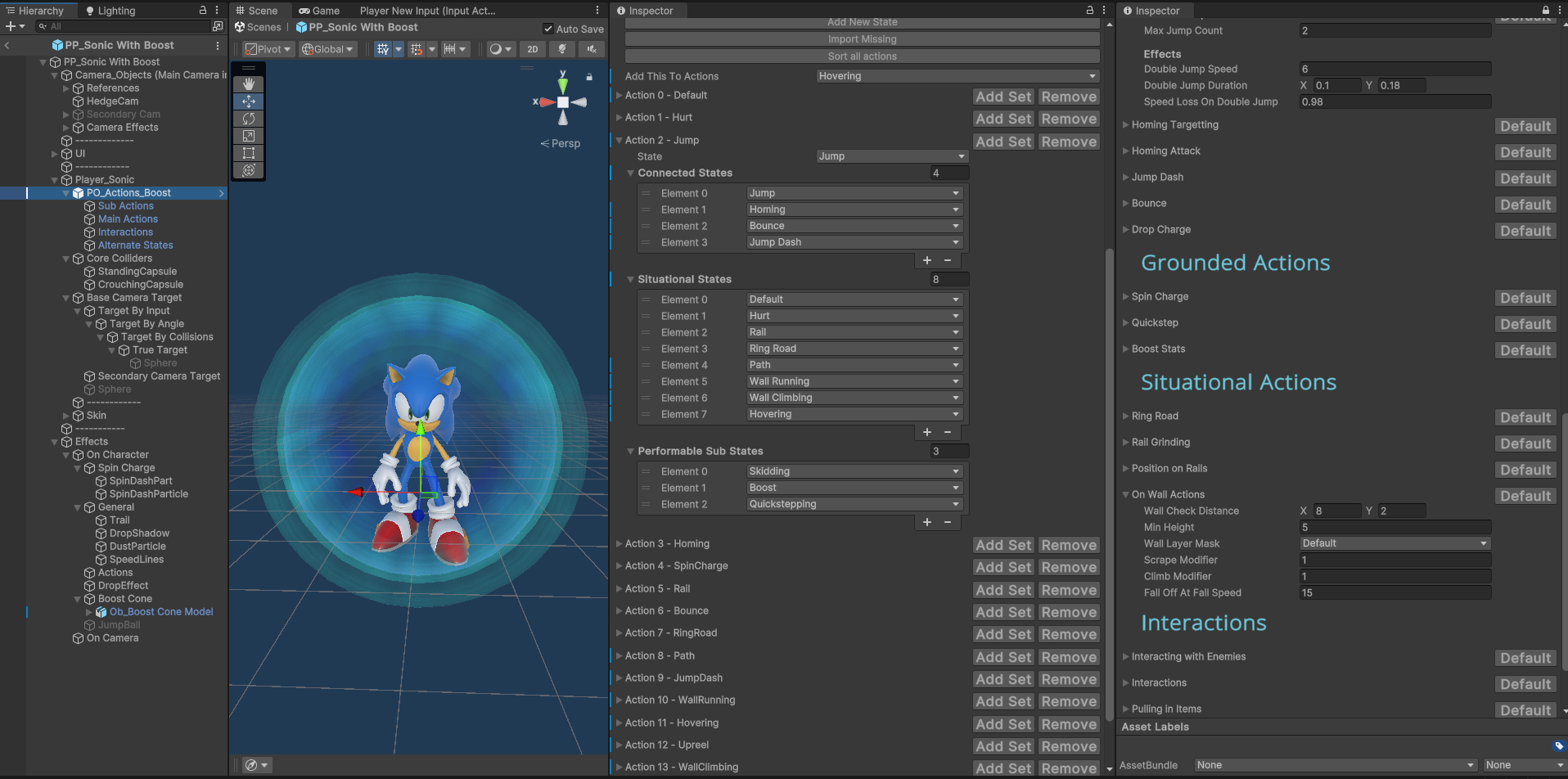Click Add Set for Action 0 - Default
Viewport: 1568px width, 779px height.
(1003, 97)
